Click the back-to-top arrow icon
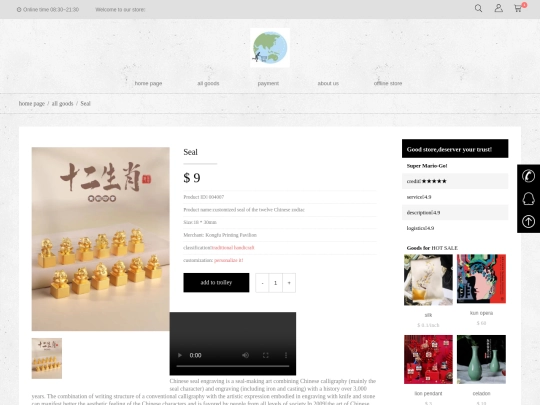The width and height of the screenshot is (540, 405). (528, 221)
